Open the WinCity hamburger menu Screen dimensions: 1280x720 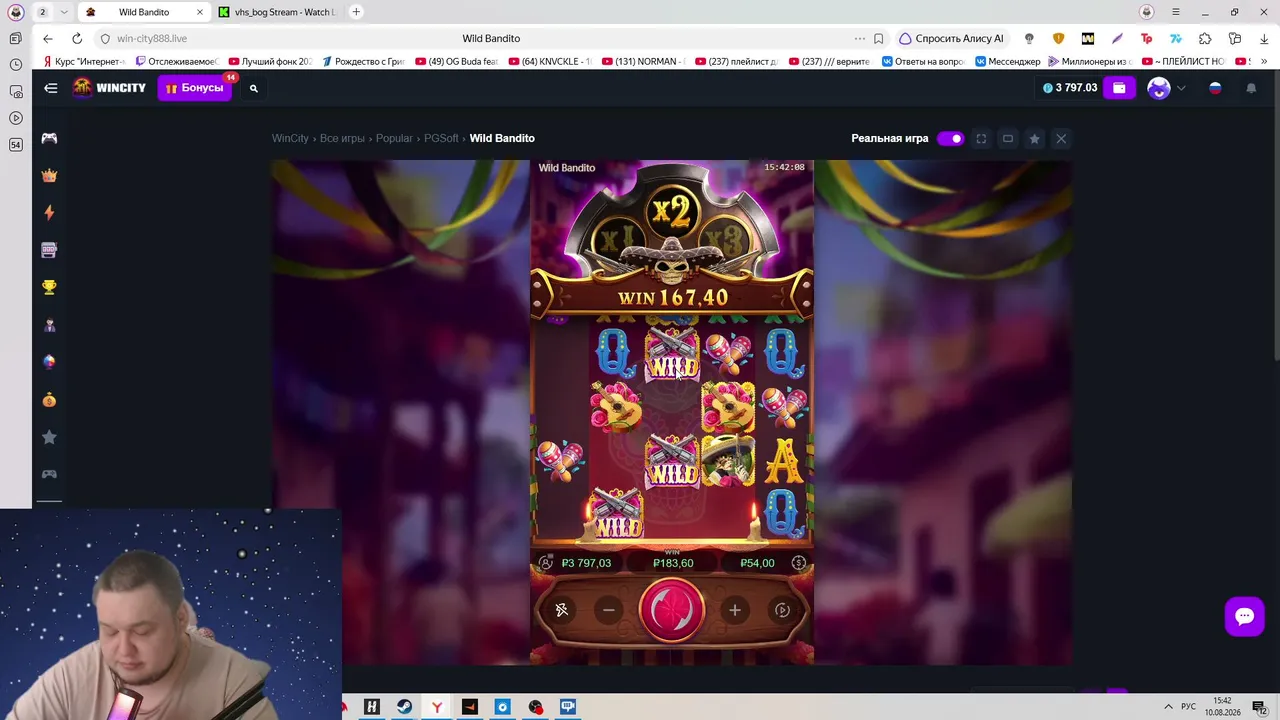[51, 88]
